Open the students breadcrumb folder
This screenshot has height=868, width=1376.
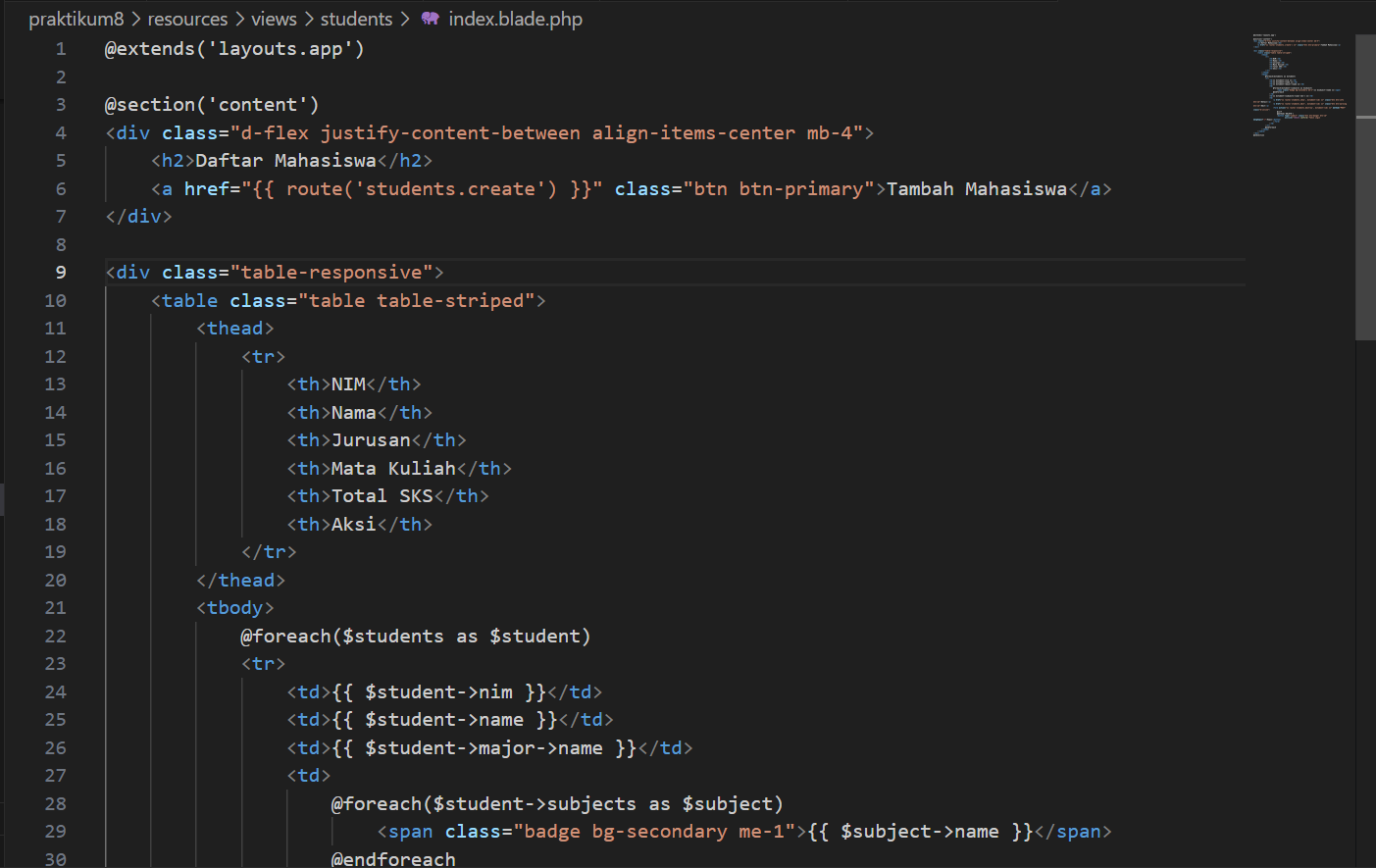[x=356, y=19]
